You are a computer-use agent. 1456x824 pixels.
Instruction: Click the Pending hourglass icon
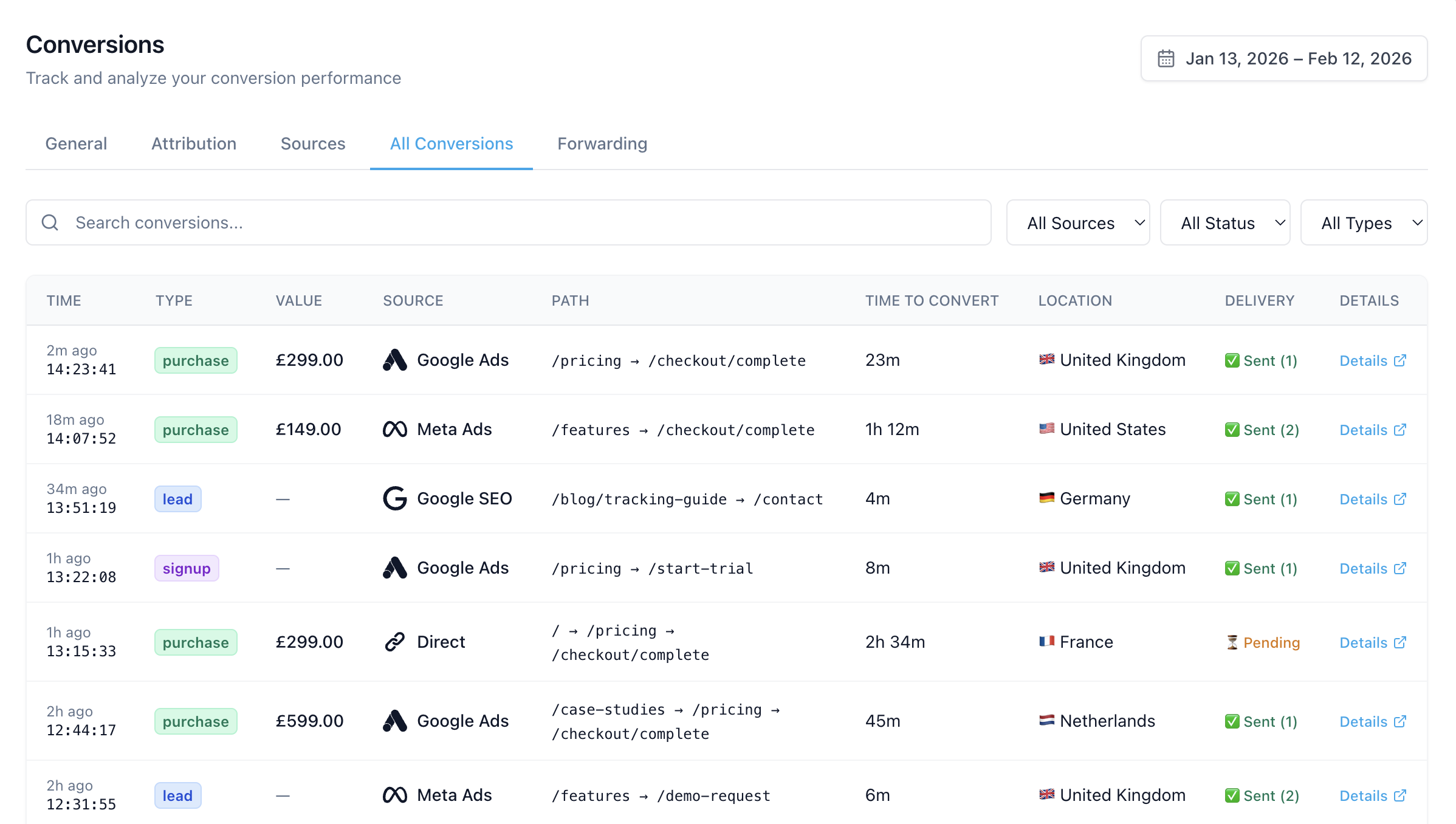pyautogui.click(x=1232, y=642)
